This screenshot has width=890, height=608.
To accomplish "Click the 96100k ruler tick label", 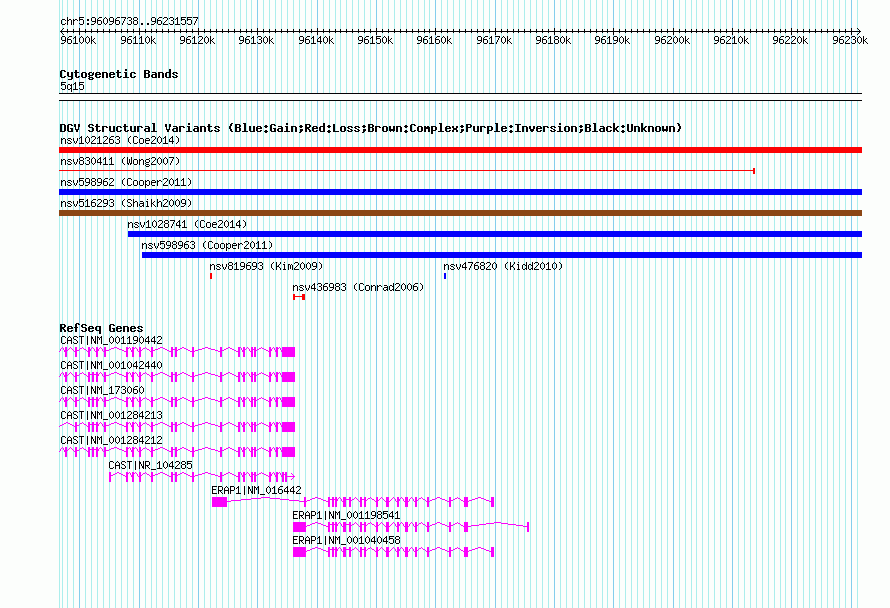I will [78, 40].
